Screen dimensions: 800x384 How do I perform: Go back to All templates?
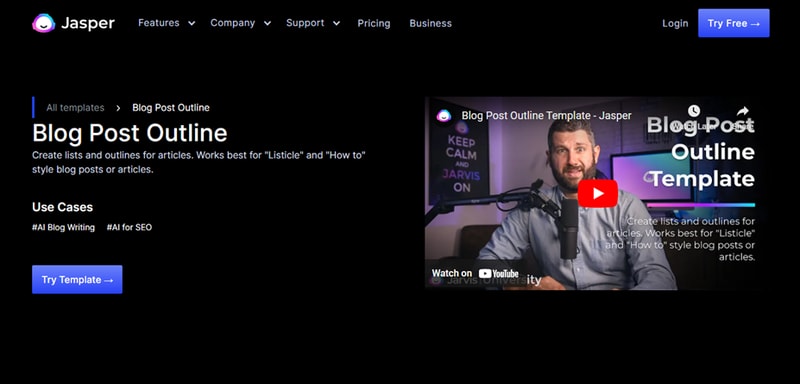pos(75,108)
